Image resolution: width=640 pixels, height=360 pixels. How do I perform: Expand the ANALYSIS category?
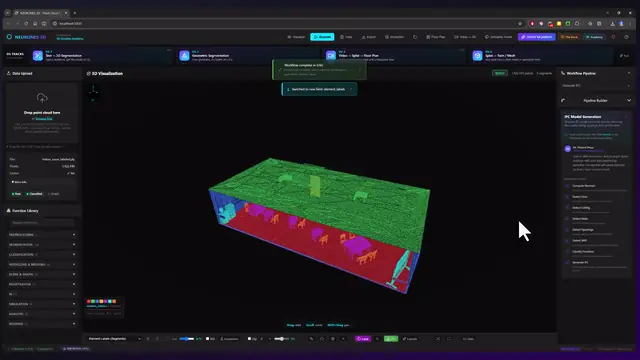(x=42, y=314)
